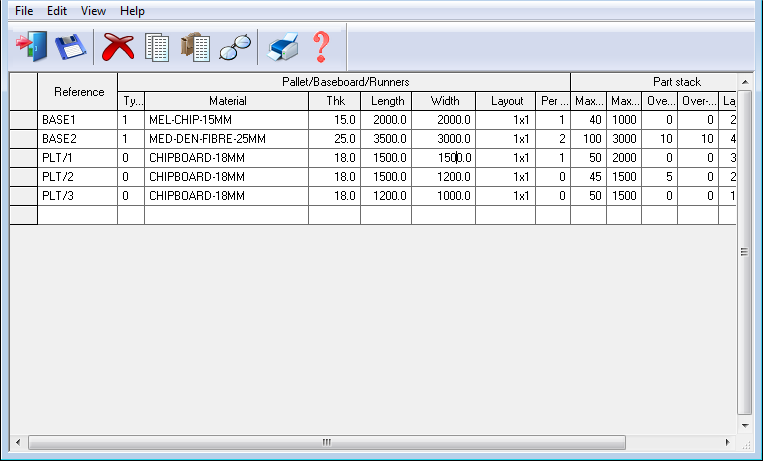Image resolution: width=763 pixels, height=461 pixels.
Task: Click the 3500.0 length cell
Action: click(386, 139)
